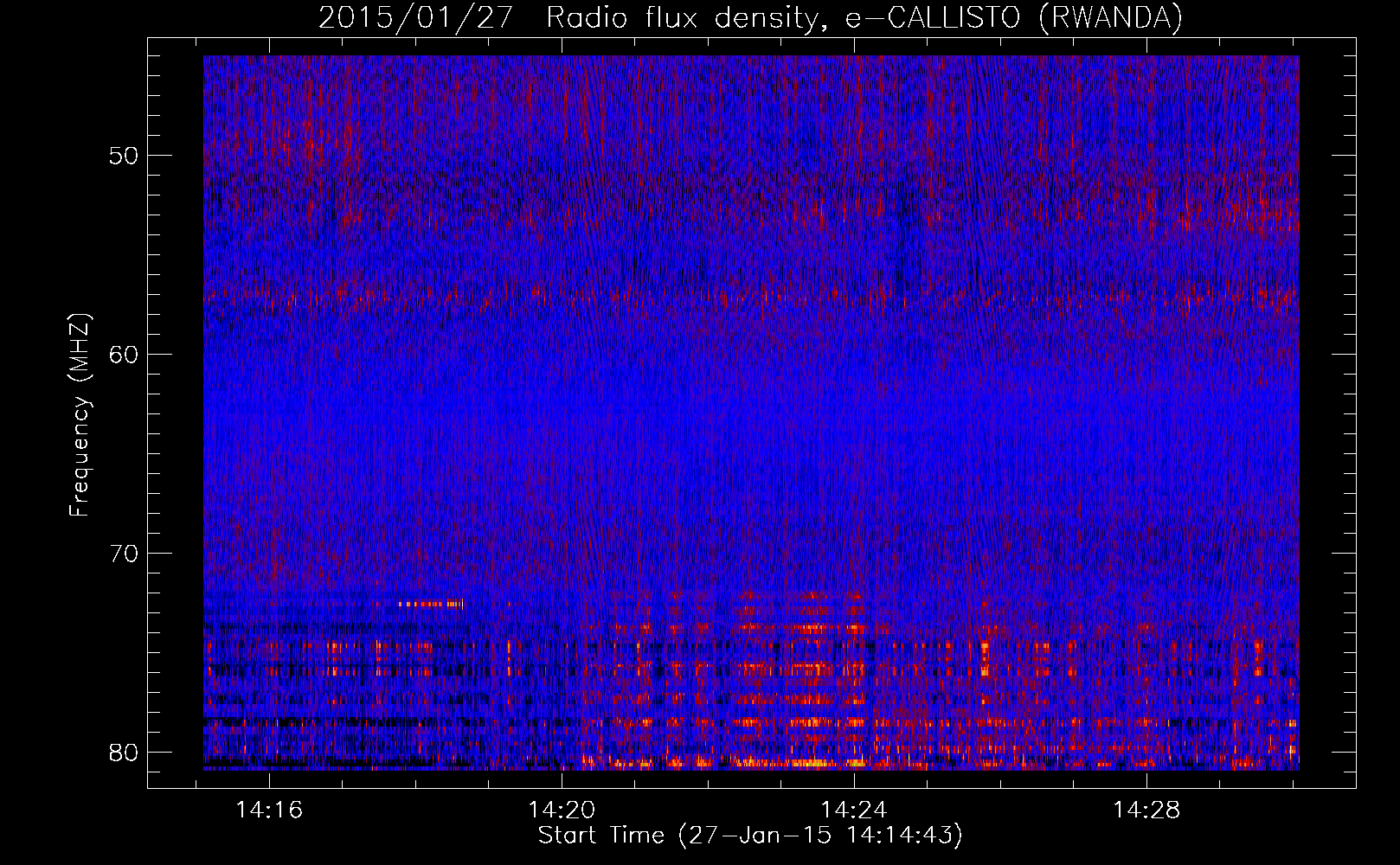This screenshot has height=865, width=1400.
Task: Click the 50 frequency tick label
Action: point(125,156)
